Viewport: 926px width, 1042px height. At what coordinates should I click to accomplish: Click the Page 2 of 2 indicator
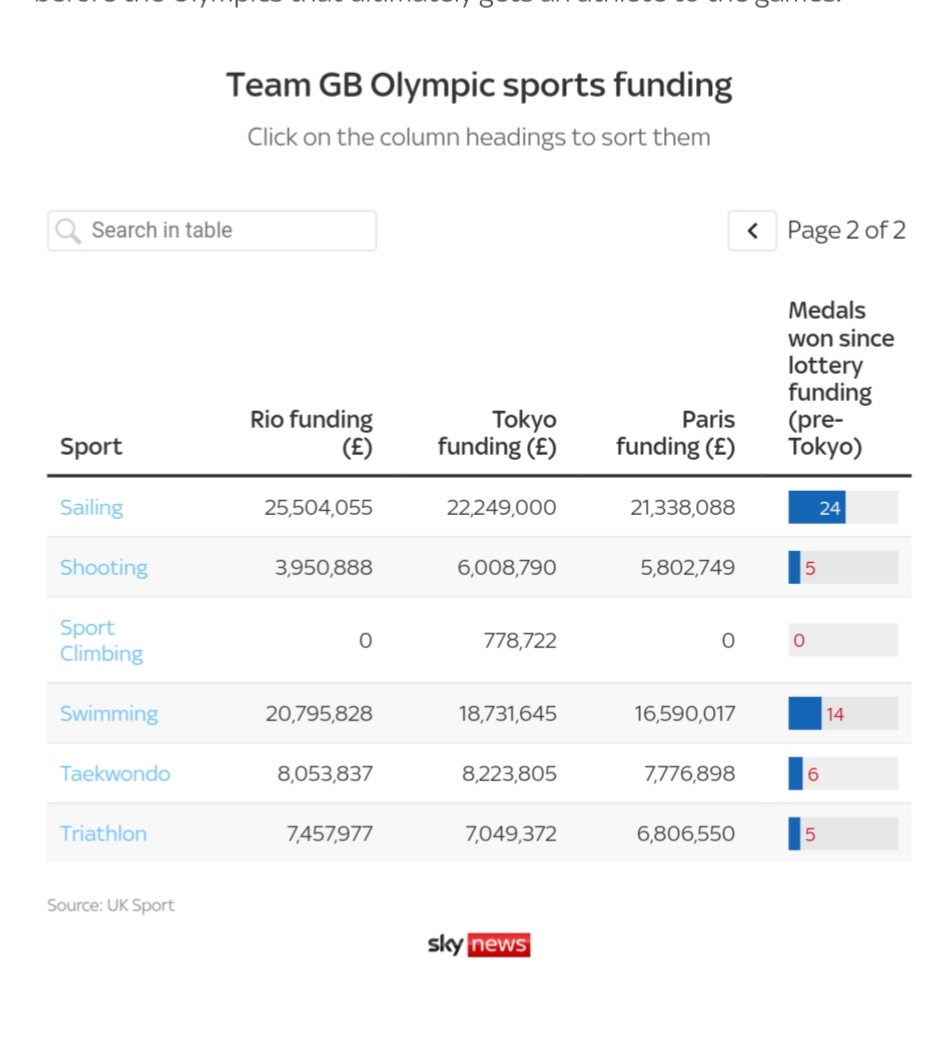click(846, 231)
